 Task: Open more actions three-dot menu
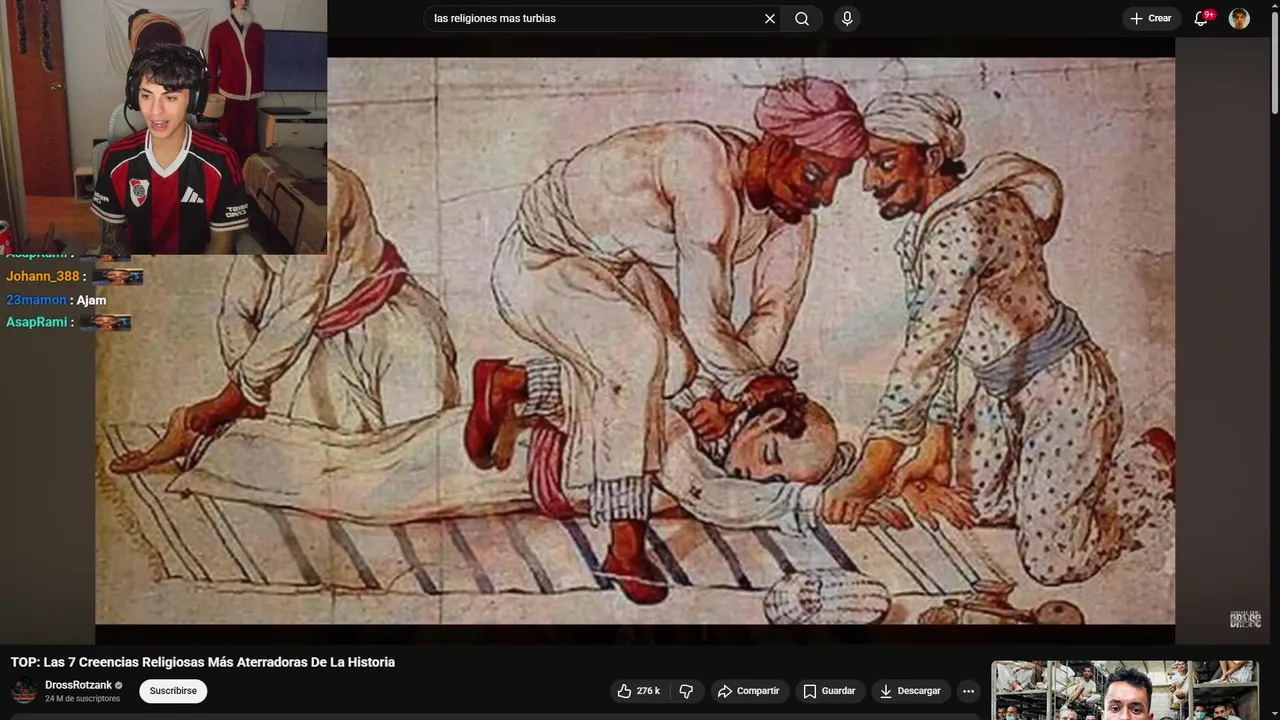point(968,691)
